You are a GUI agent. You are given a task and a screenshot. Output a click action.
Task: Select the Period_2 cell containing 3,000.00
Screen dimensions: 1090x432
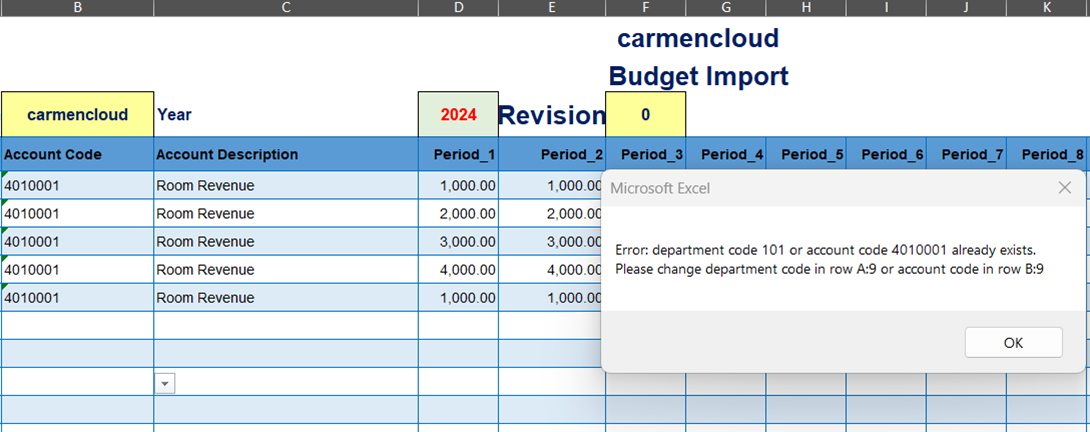pos(552,241)
